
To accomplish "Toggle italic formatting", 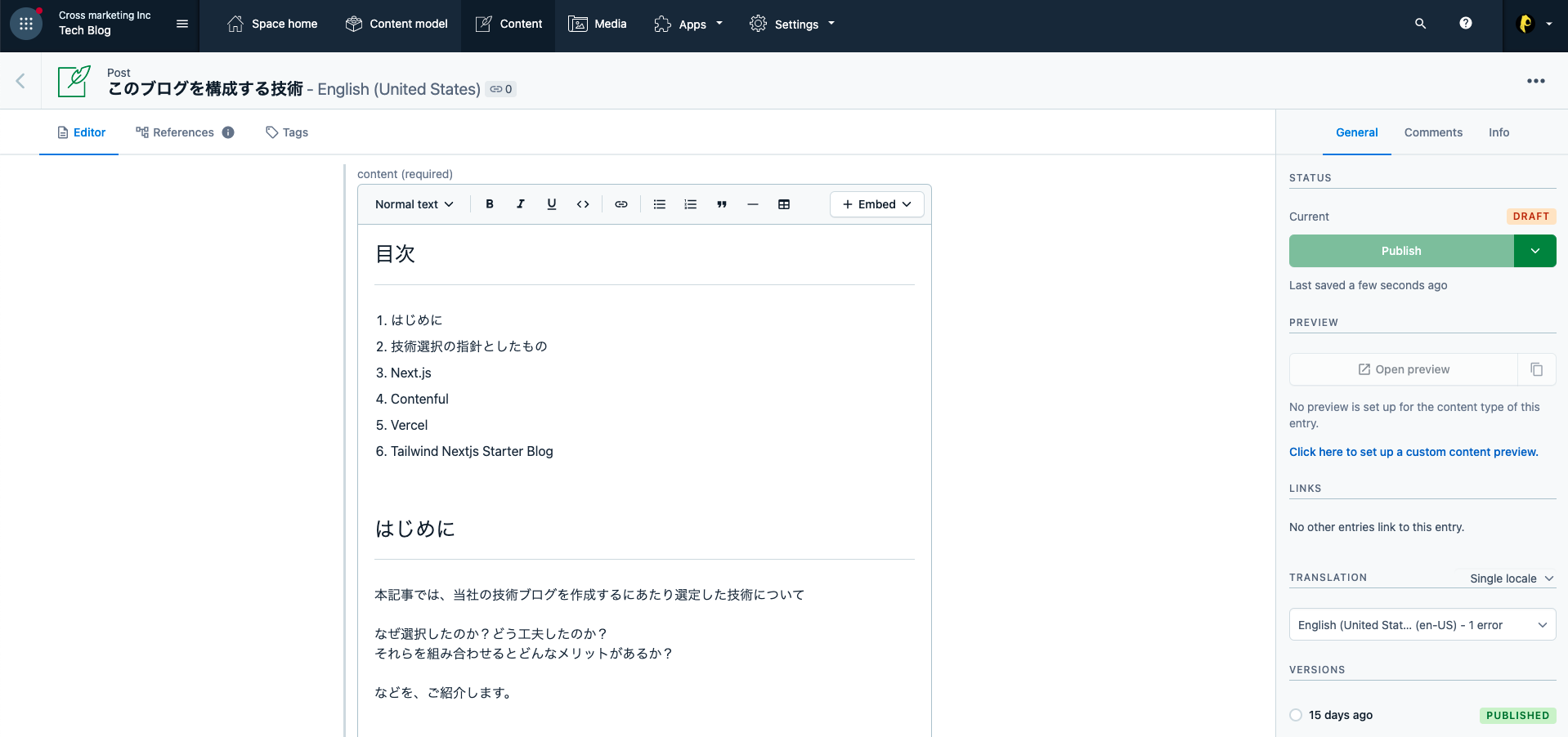I will 521,204.
